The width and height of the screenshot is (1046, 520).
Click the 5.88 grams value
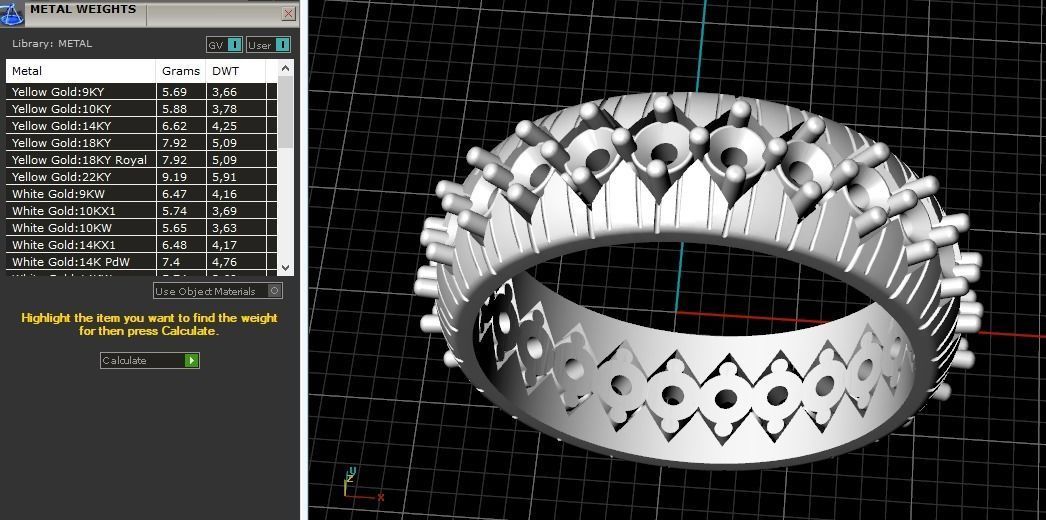[x=174, y=109]
